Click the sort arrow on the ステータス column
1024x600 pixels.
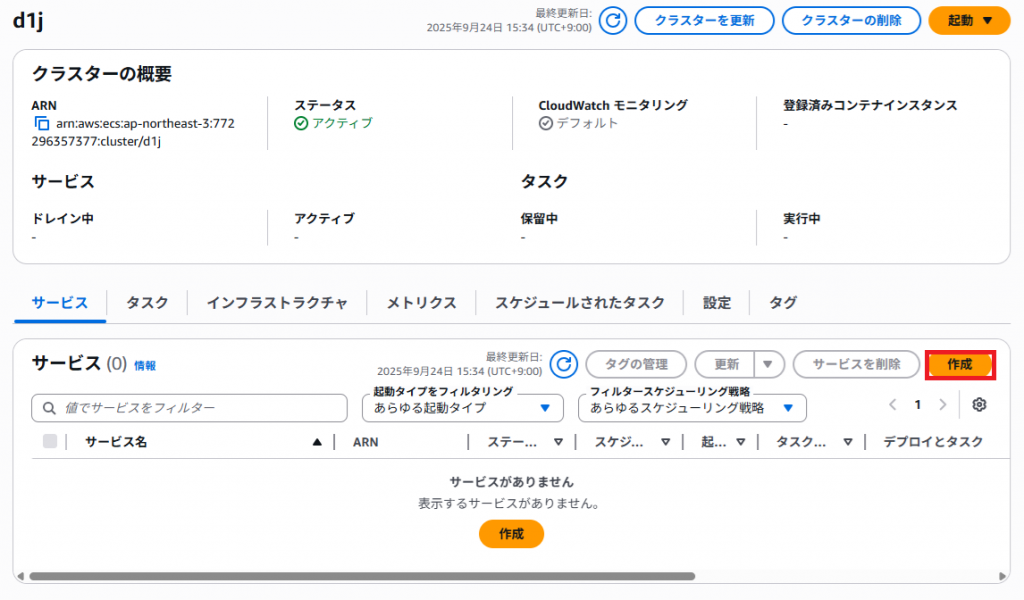click(558, 442)
